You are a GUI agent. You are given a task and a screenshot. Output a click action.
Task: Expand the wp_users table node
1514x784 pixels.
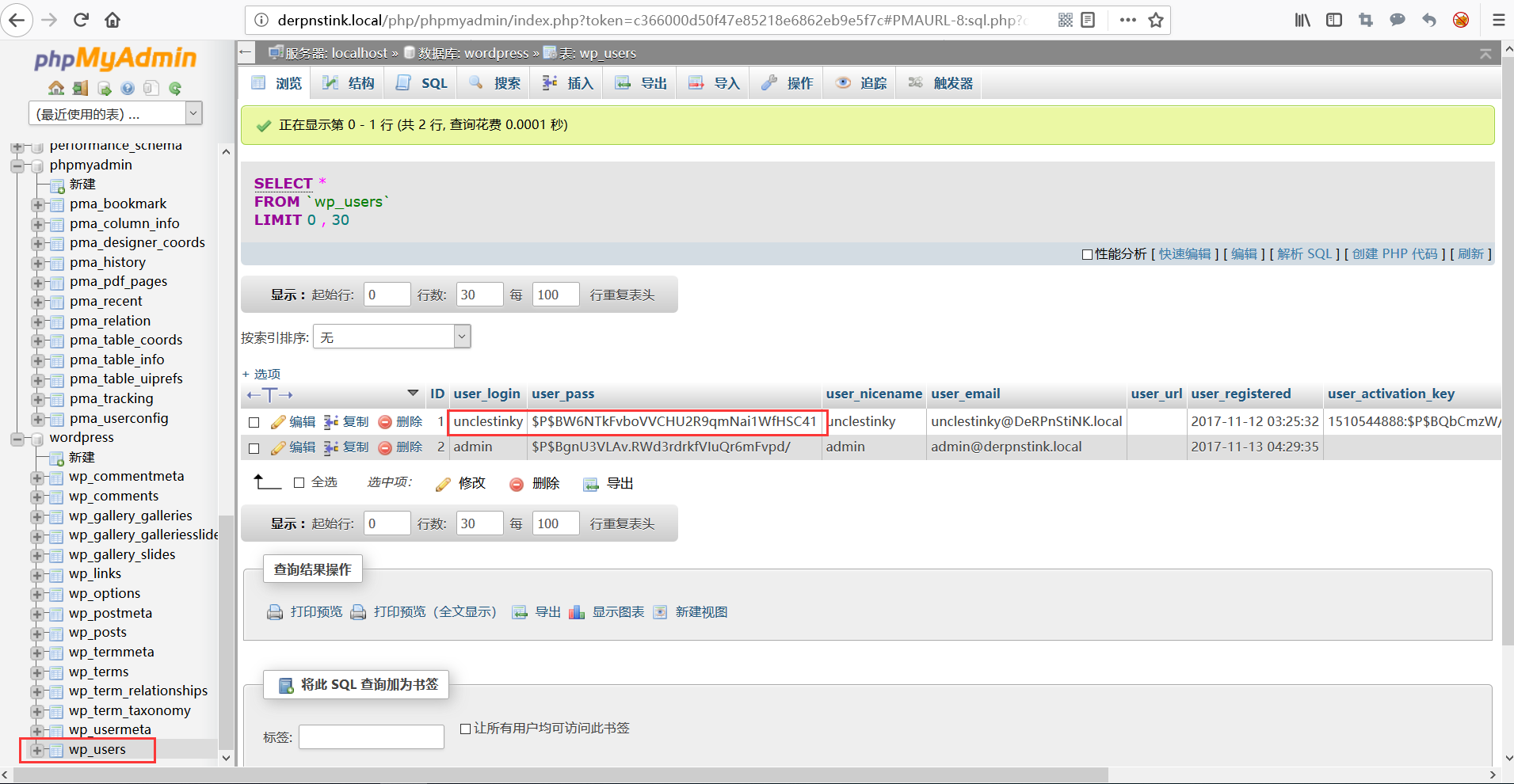coord(37,750)
